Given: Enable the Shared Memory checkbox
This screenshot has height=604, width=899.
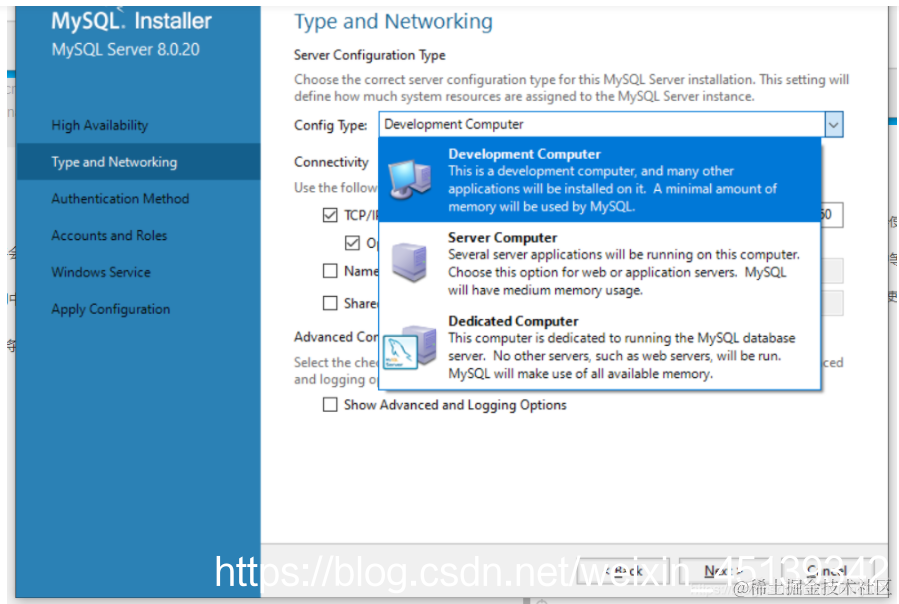Looking at the screenshot, I should point(330,303).
